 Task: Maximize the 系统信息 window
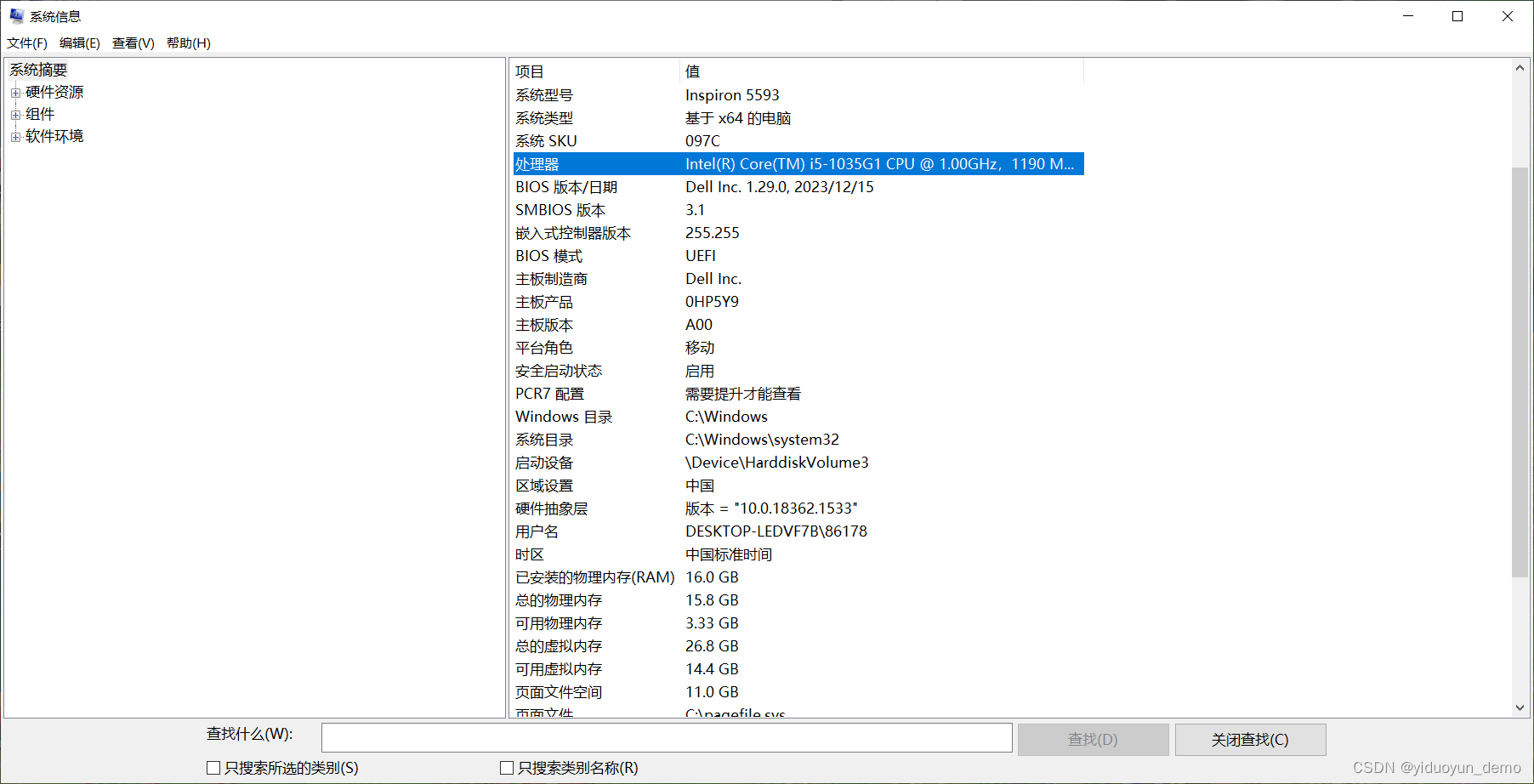point(1457,16)
